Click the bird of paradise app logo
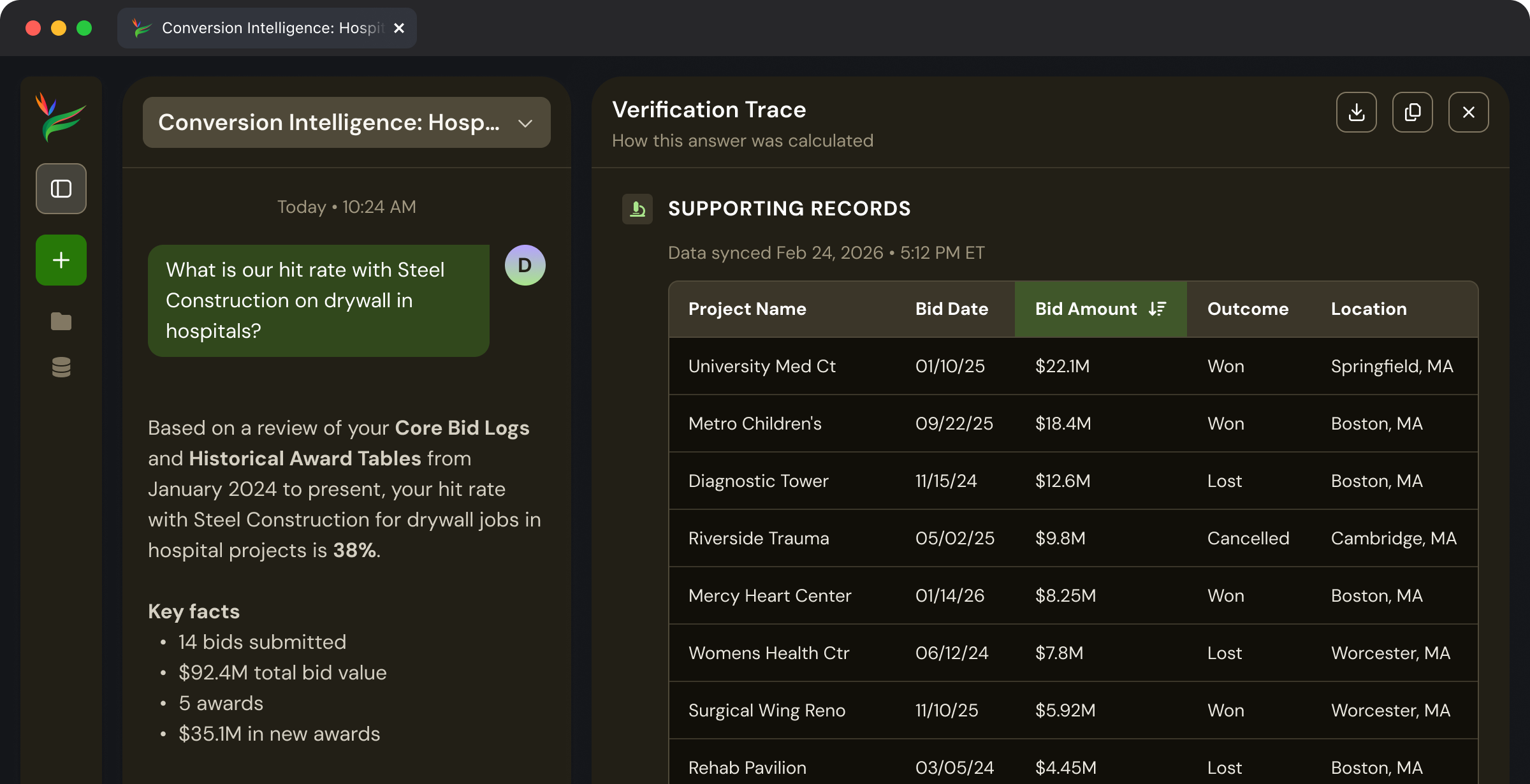Image resolution: width=1530 pixels, height=784 pixels. pos(61,117)
